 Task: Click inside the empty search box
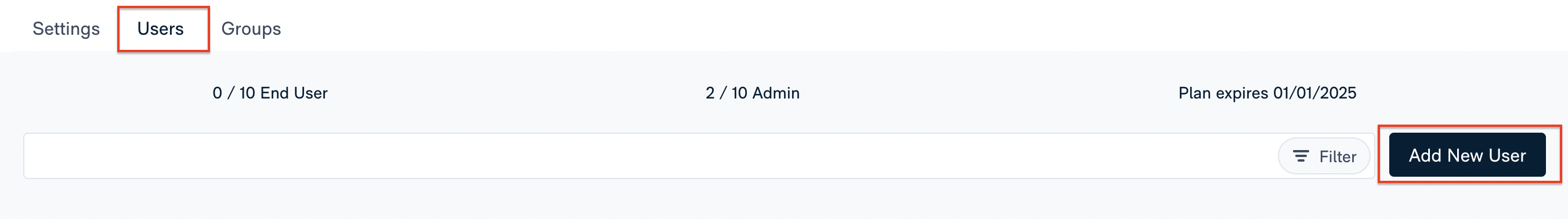tap(651, 156)
